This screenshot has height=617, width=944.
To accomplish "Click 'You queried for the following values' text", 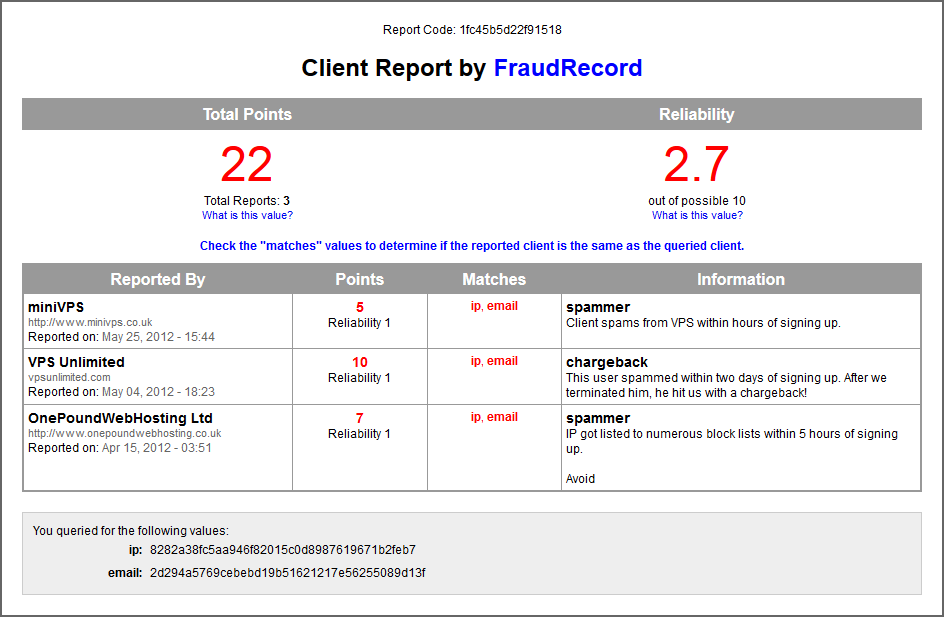I will pyautogui.click(x=131, y=531).
